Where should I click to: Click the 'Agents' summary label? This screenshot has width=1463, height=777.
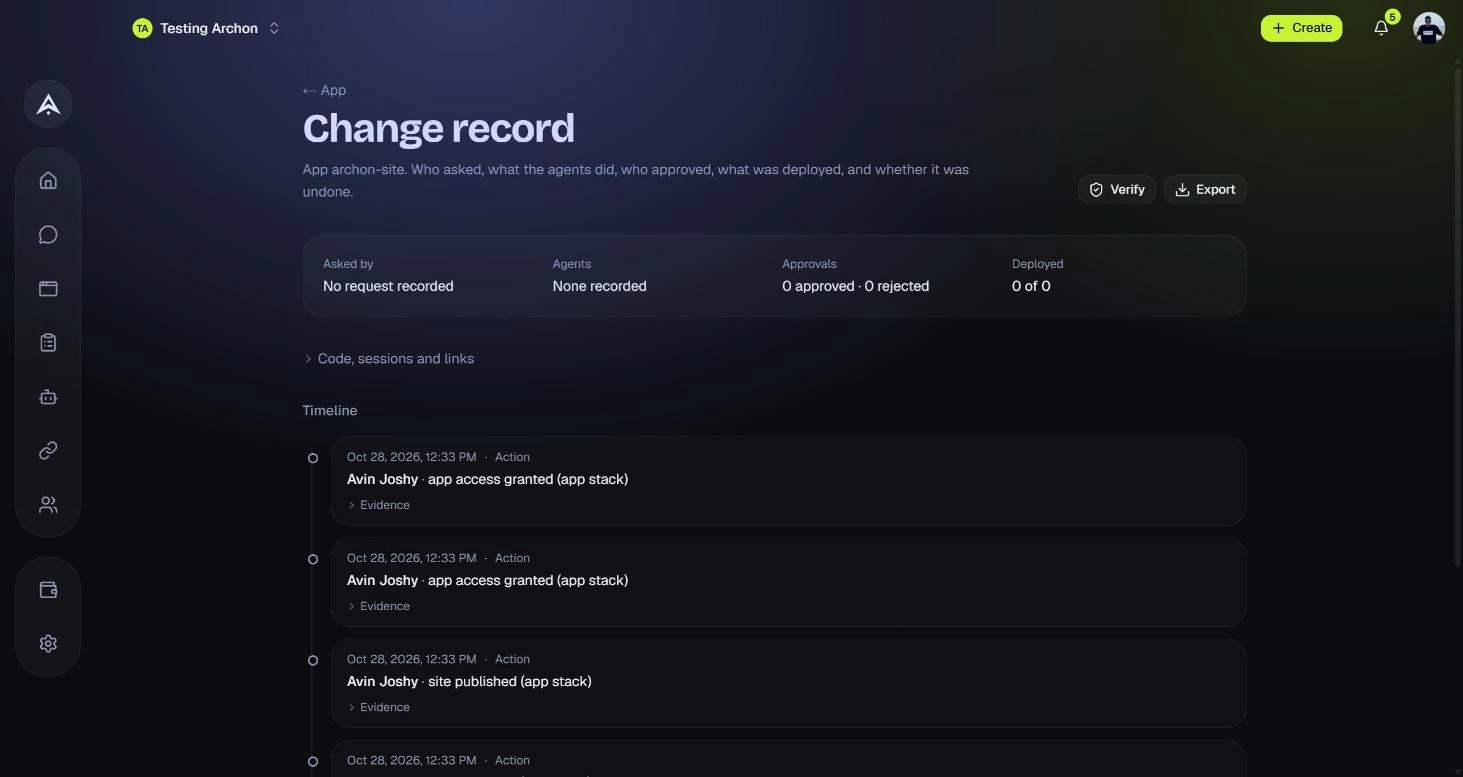click(572, 264)
